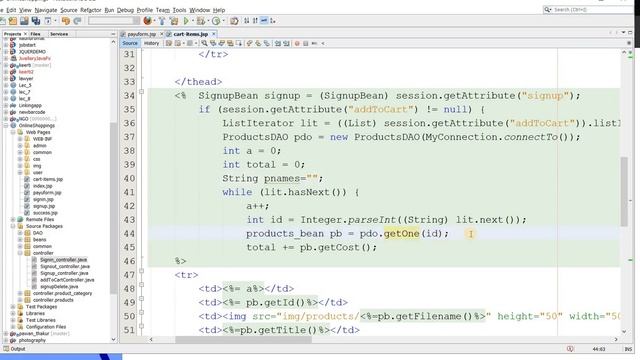Collapse the Web Pages folder
This screenshot has width=640, height=360.
coord(13,132)
